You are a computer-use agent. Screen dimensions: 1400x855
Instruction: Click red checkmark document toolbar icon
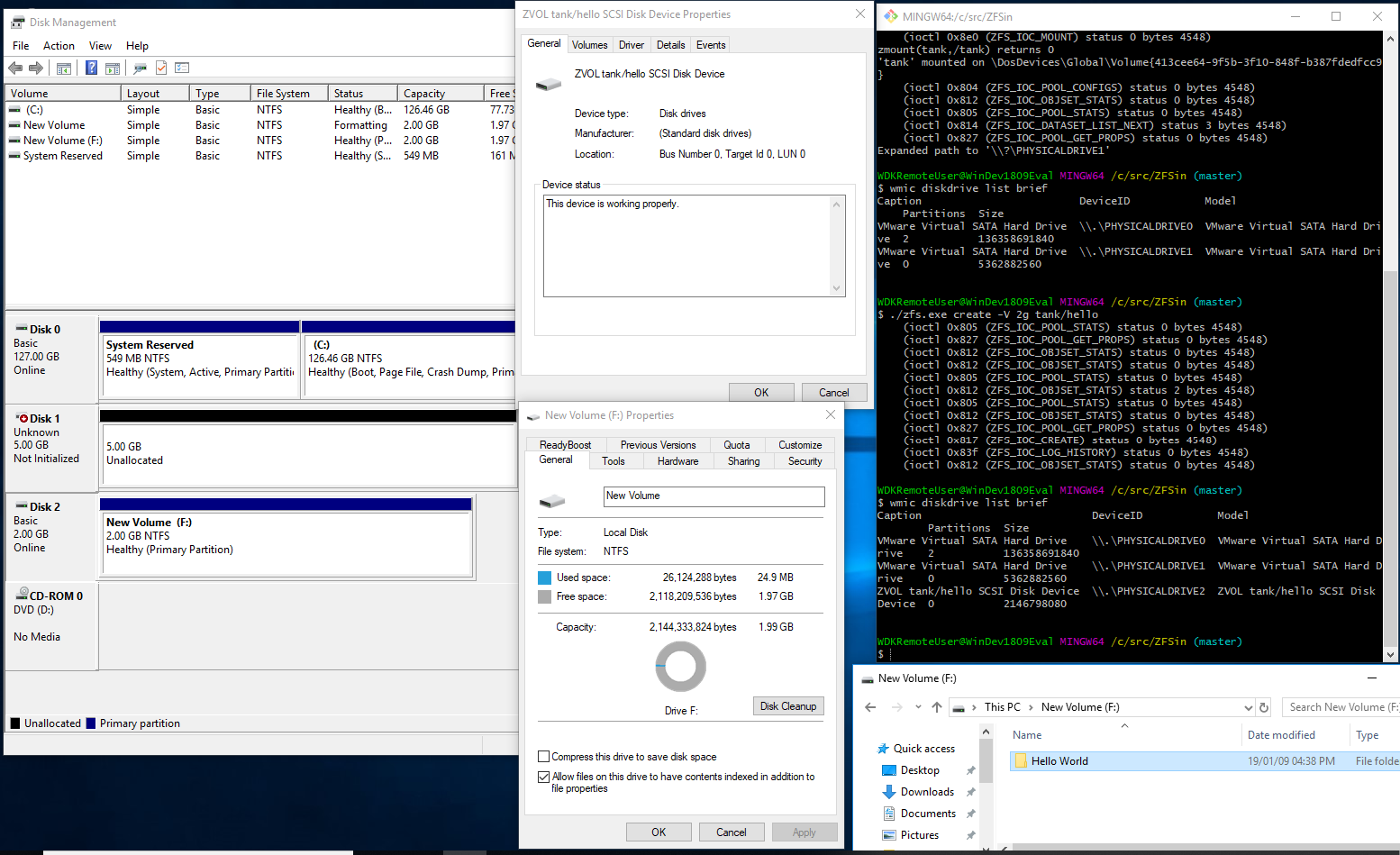[161, 68]
